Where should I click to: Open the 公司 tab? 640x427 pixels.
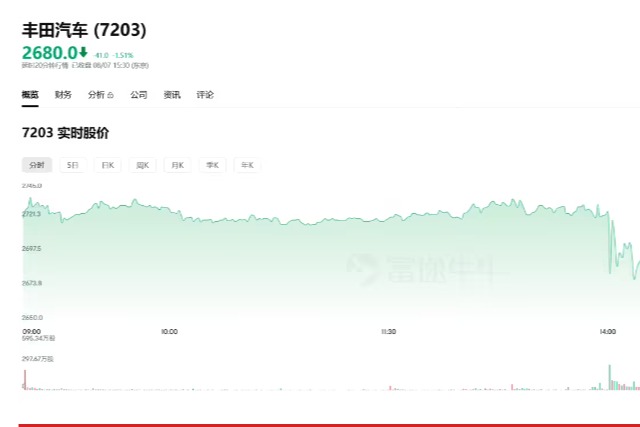point(139,95)
